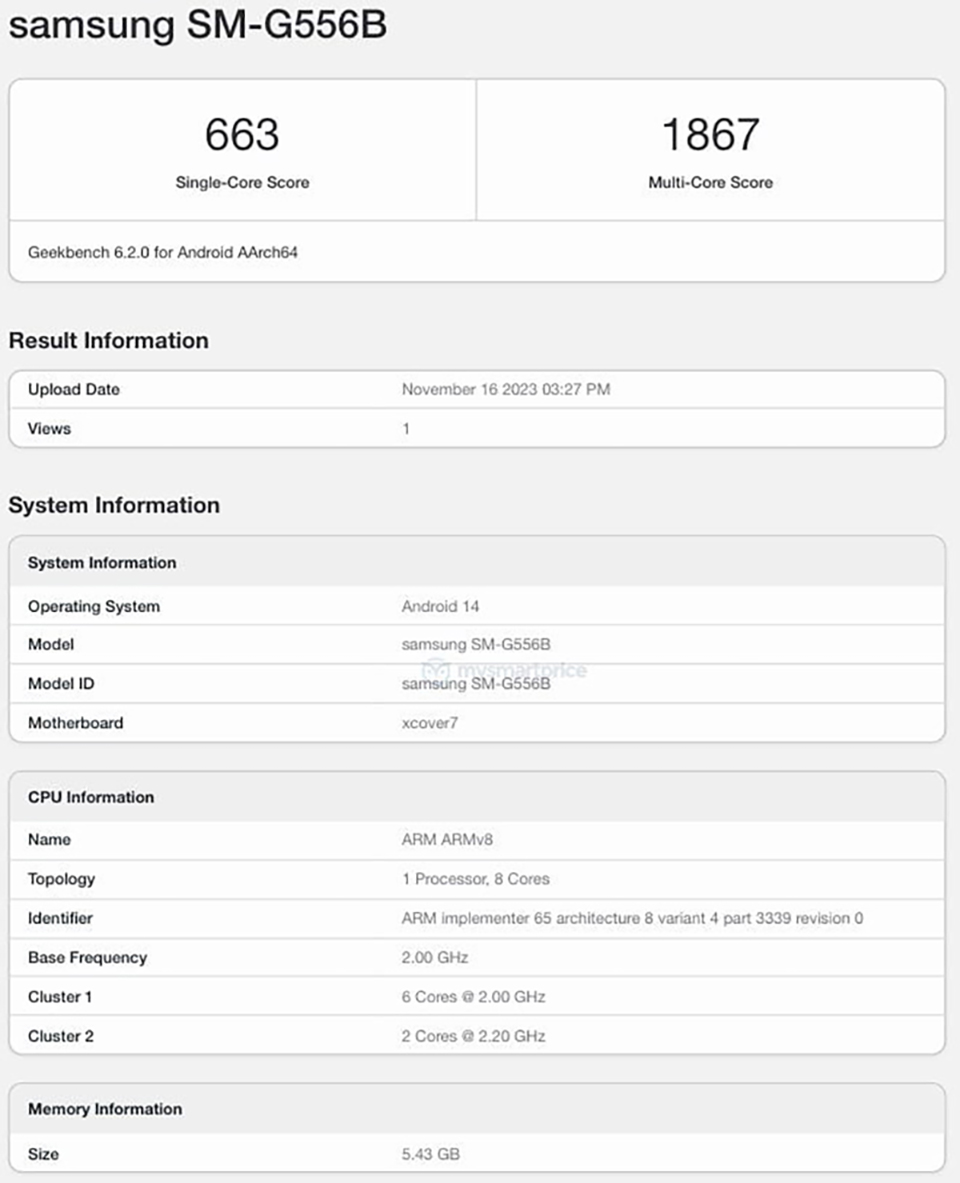Click the Cluster 1 label

pos(60,997)
